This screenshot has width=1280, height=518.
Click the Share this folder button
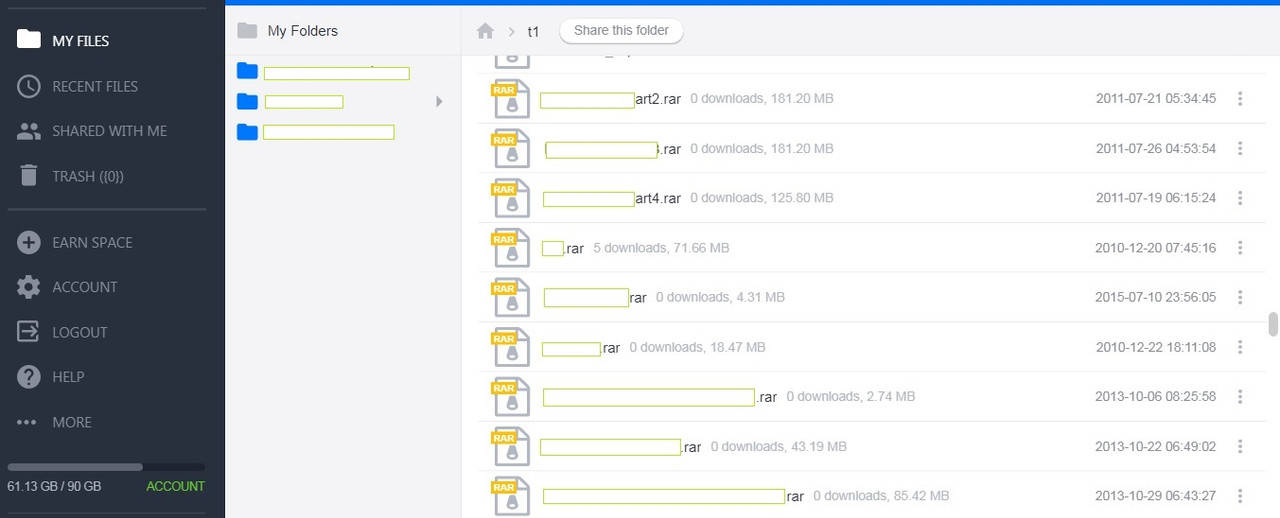(621, 31)
